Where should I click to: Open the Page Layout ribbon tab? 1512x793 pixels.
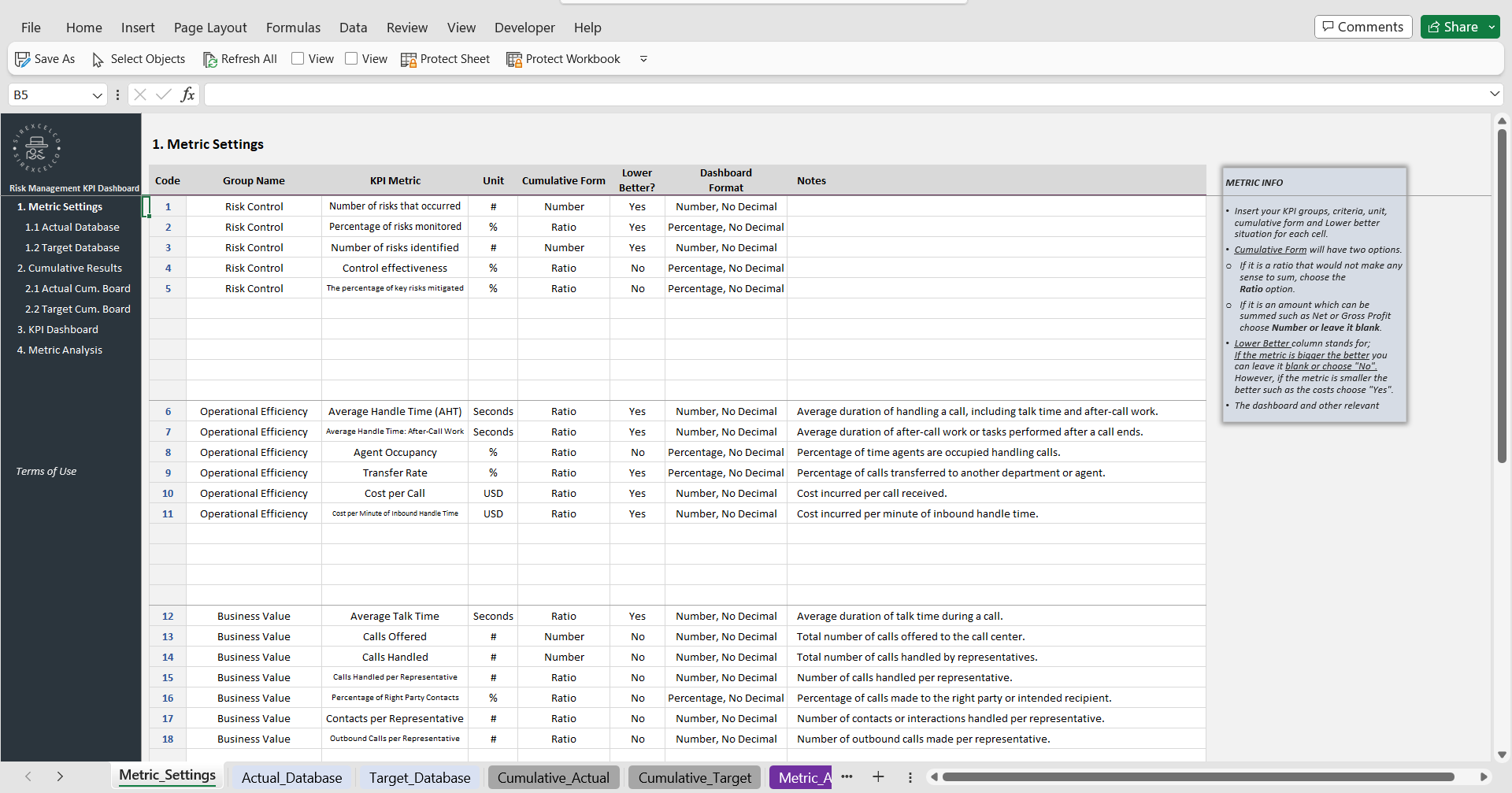pyautogui.click(x=210, y=28)
